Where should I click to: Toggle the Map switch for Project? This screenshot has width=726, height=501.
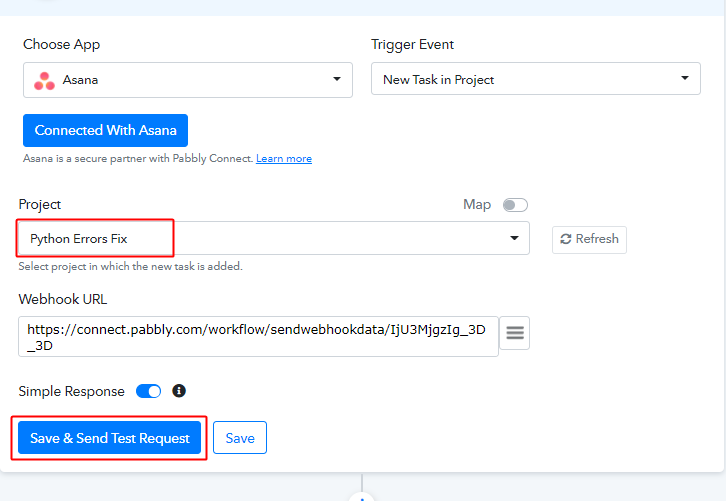[515, 205]
